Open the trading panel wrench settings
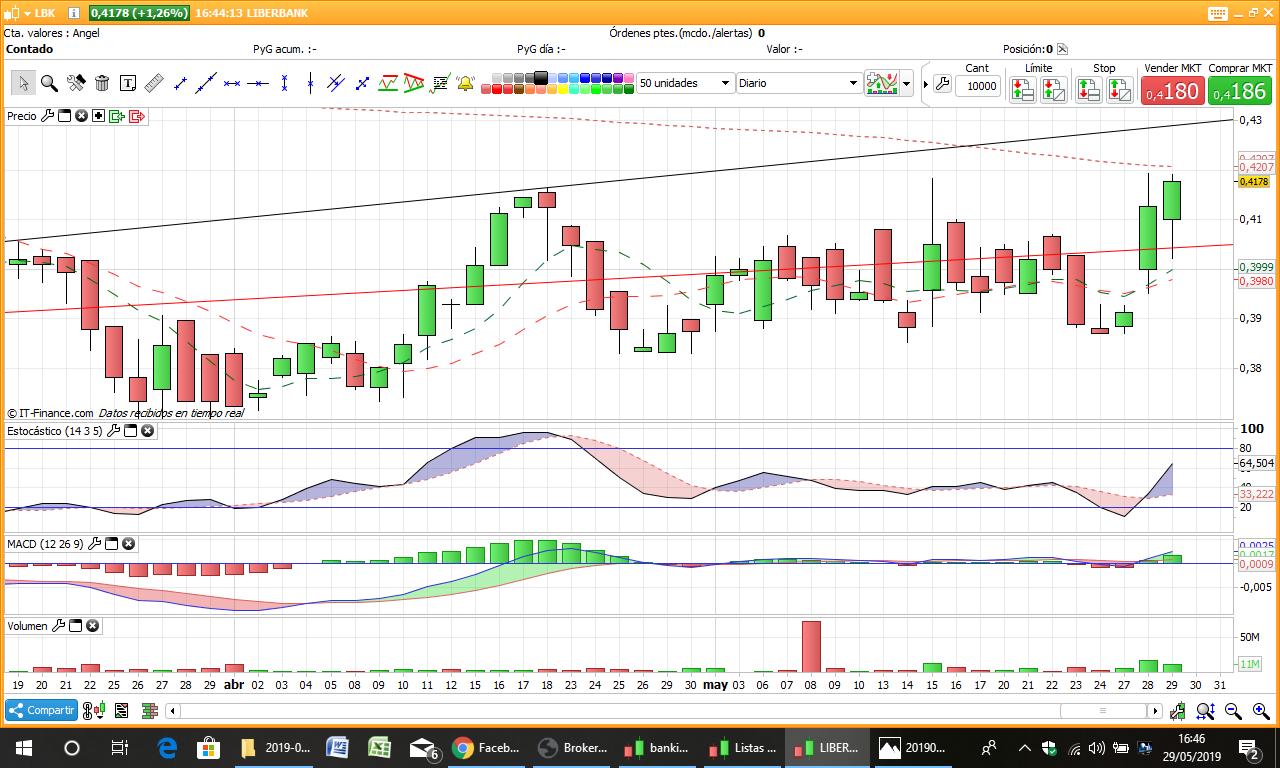Image resolution: width=1280 pixels, height=768 pixels. pyautogui.click(x=942, y=85)
